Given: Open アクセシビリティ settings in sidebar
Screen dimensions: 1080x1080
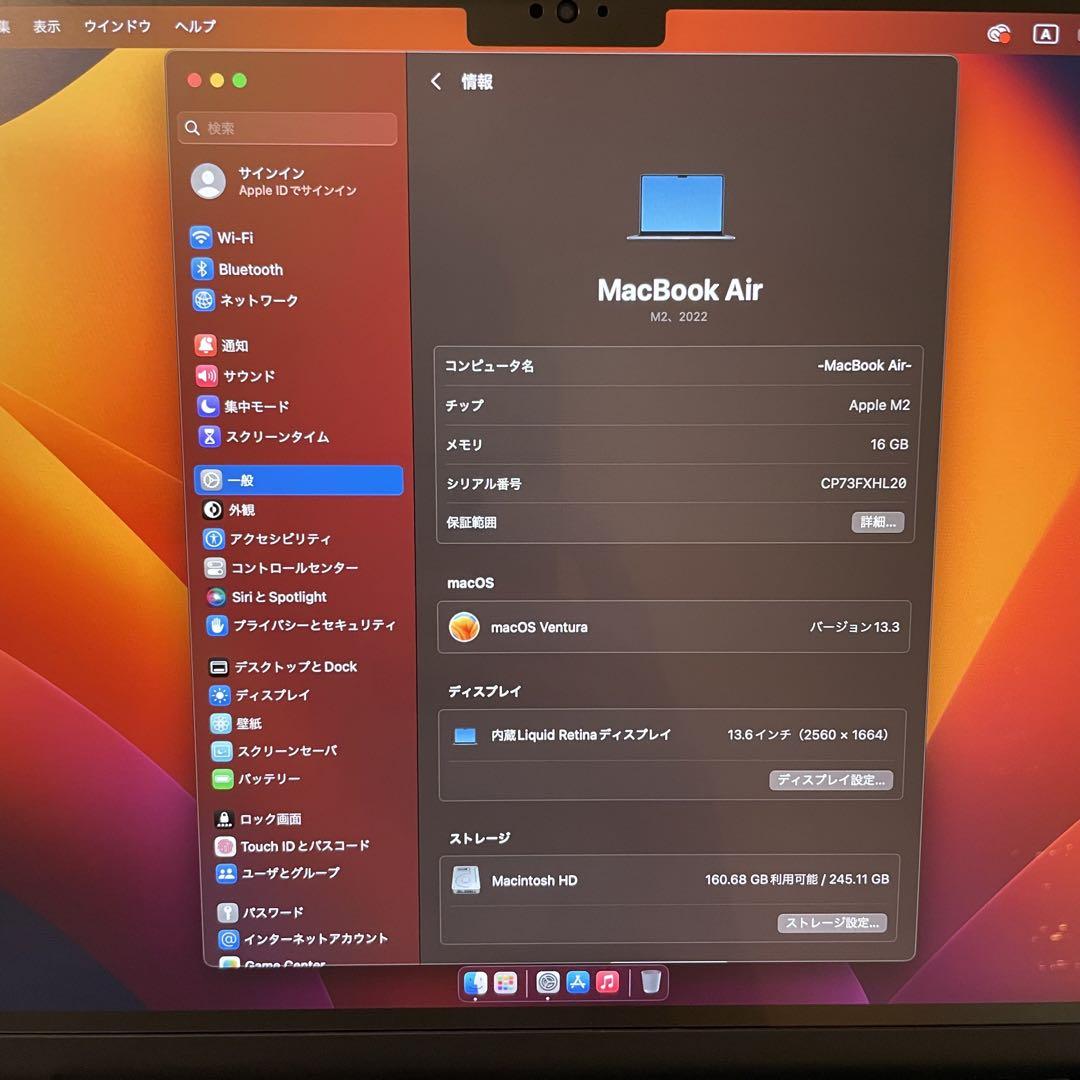Looking at the screenshot, I should (x=267, y=539).
